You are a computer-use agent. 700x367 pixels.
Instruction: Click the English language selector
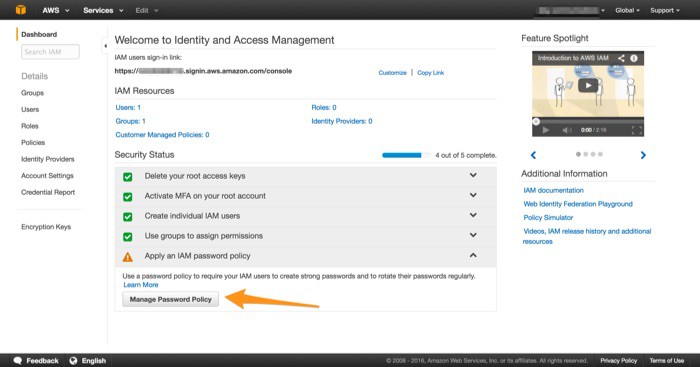click(88, 361)
